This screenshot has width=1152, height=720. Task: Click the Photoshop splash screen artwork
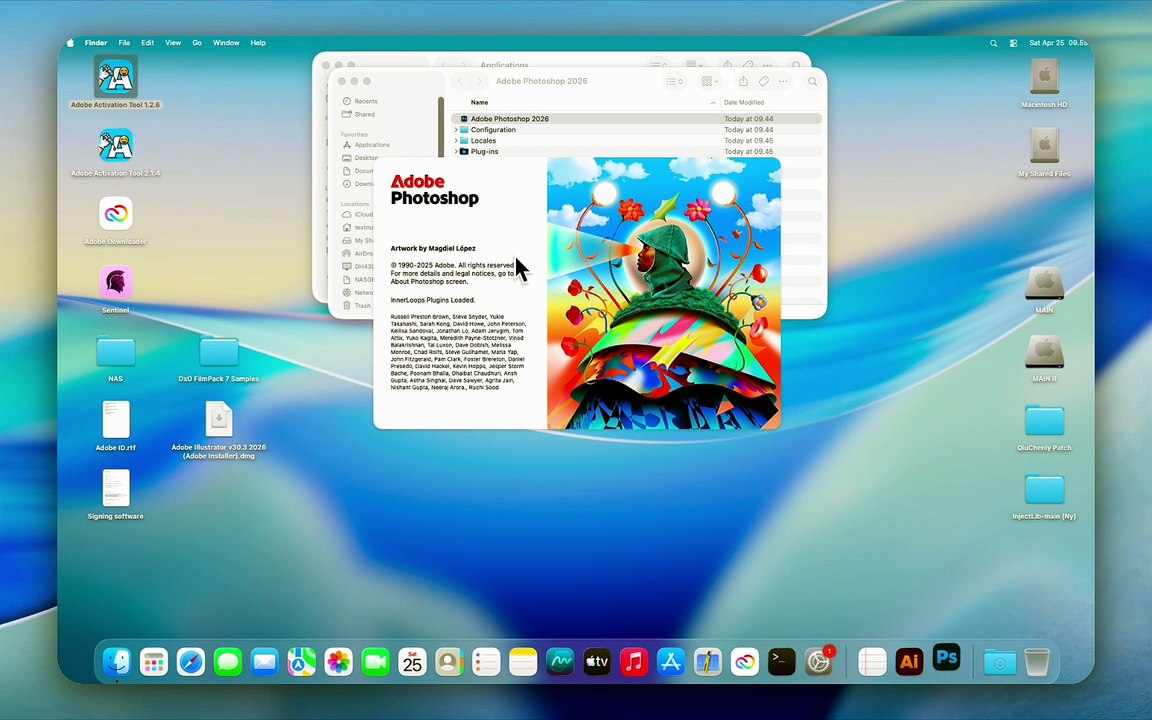664,293
